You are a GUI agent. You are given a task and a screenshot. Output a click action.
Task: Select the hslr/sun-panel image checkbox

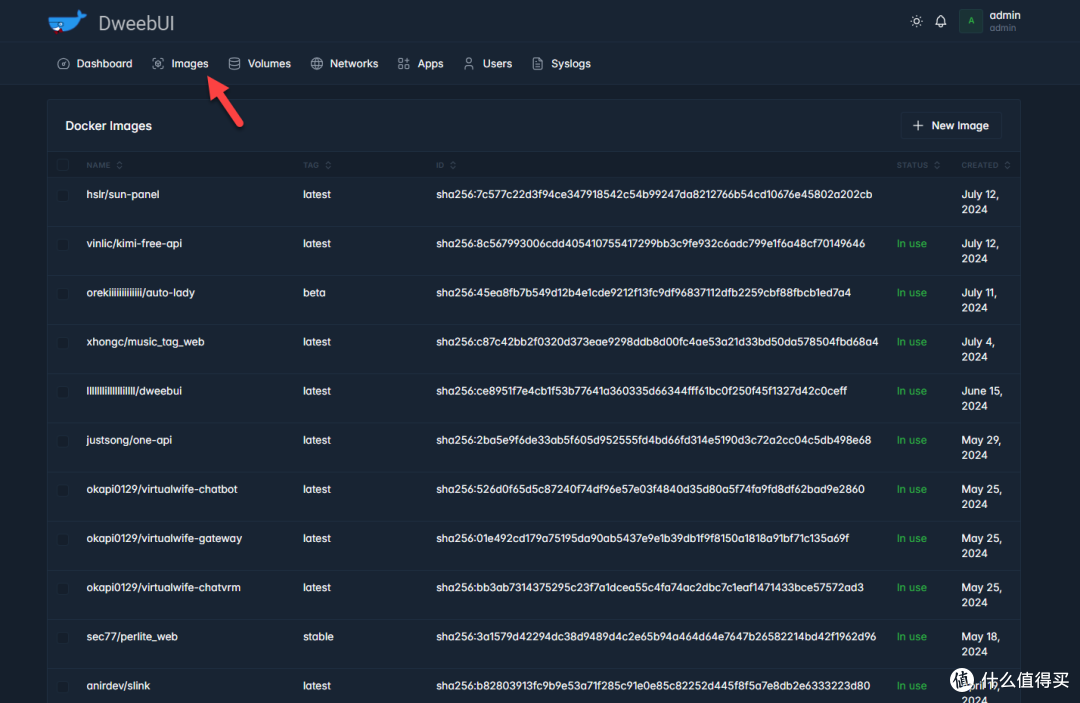pyautogui.click(x=63, y=195)
